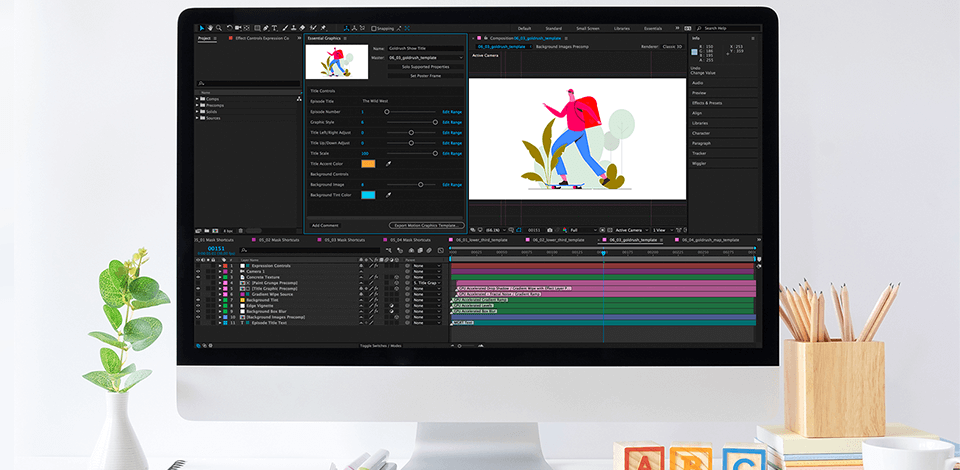Select the Hand tool
960x470 pixels.
coord(209,28)
